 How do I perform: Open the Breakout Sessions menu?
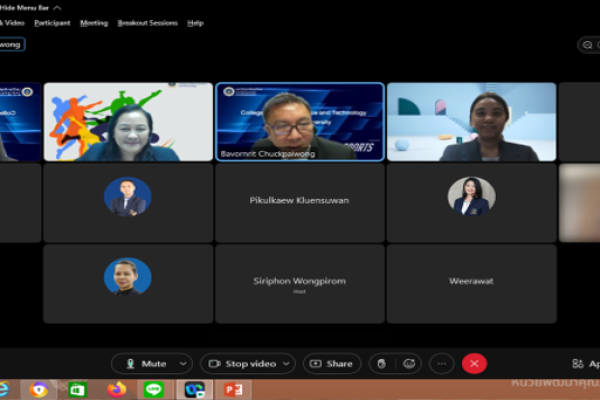147,22
